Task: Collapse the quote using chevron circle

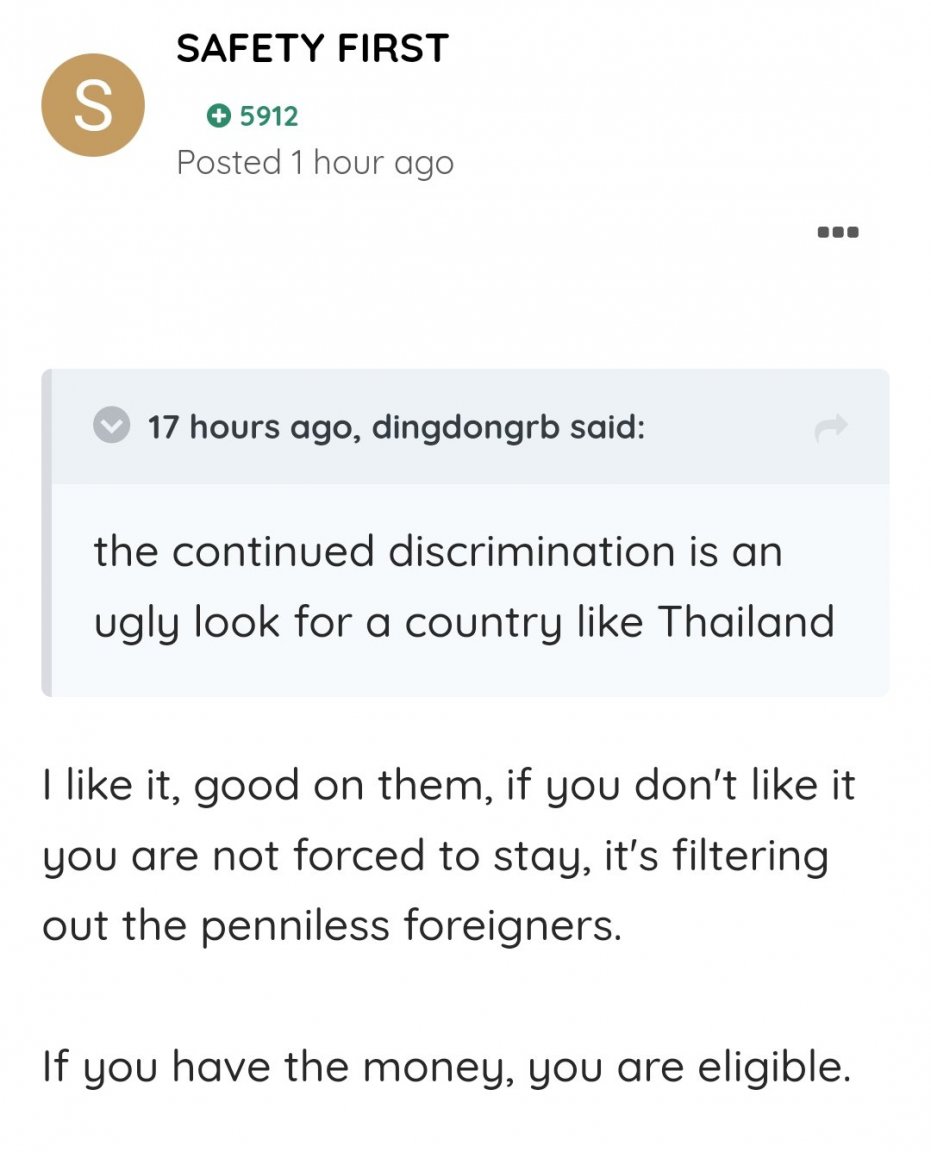Action: tap(112, 425)
